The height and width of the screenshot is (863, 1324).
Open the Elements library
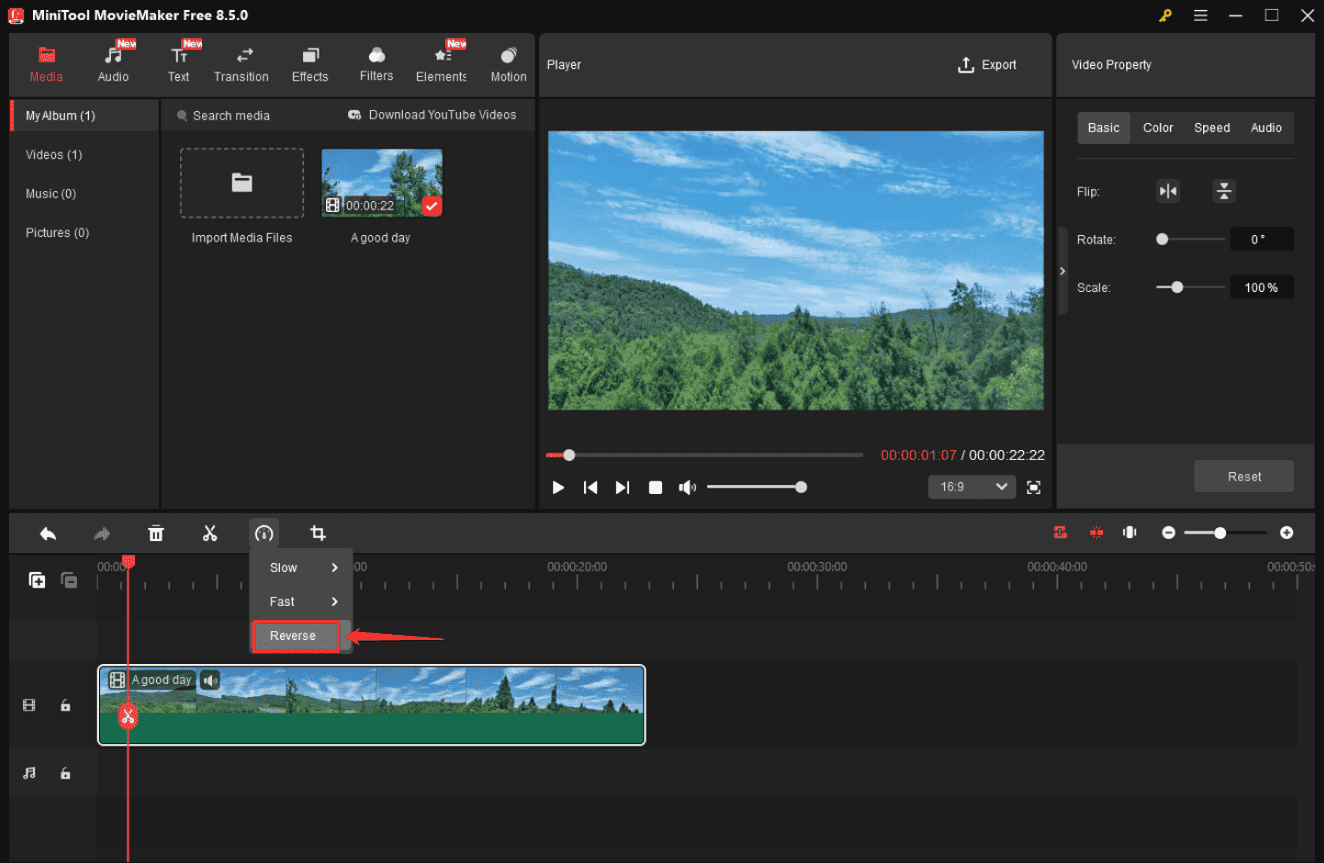(x=441, y=62)
